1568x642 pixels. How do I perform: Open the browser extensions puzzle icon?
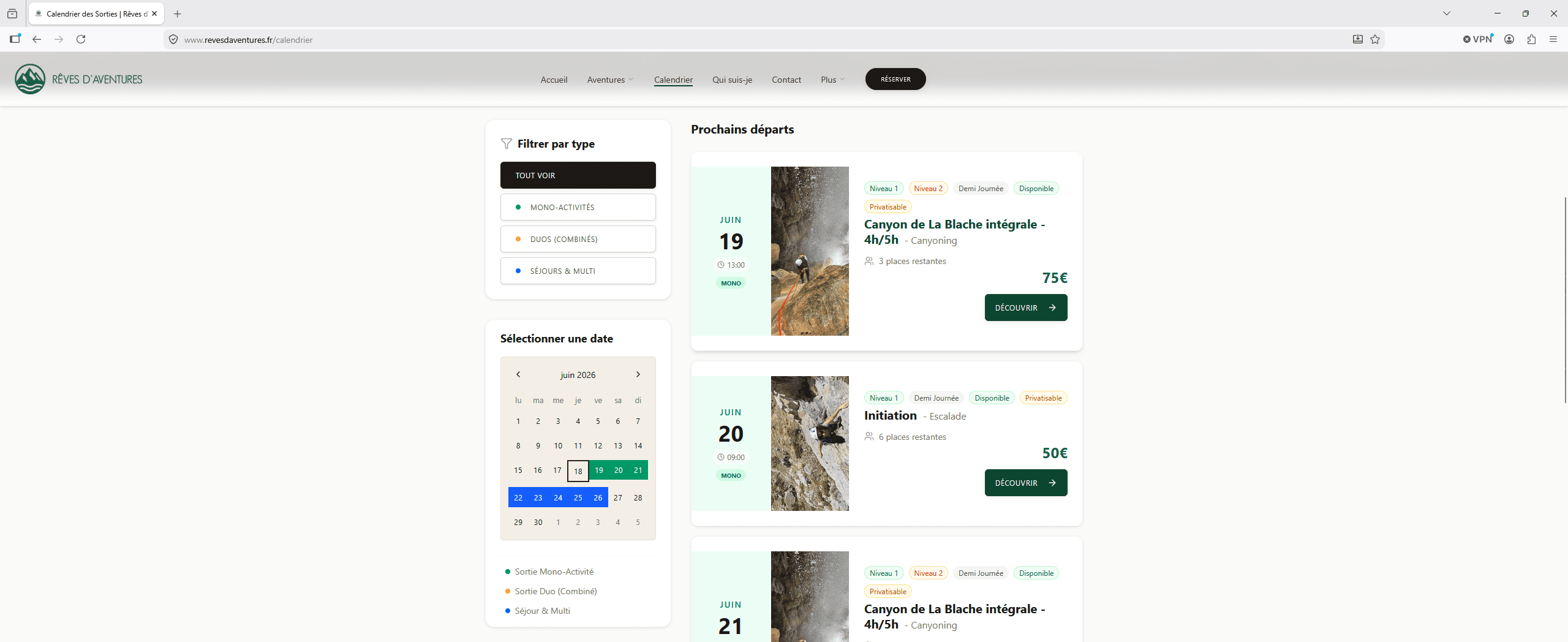(x=1531, y=39)
